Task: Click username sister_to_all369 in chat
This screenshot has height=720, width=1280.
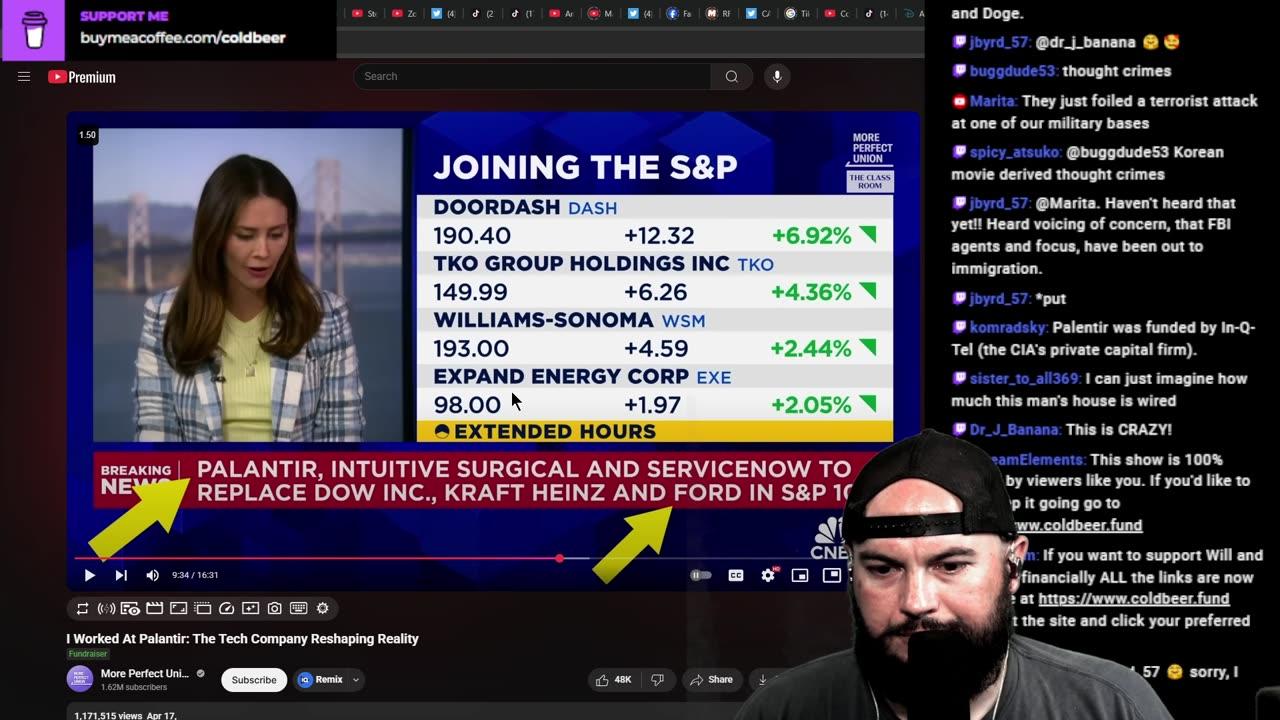Action: 1024,379
